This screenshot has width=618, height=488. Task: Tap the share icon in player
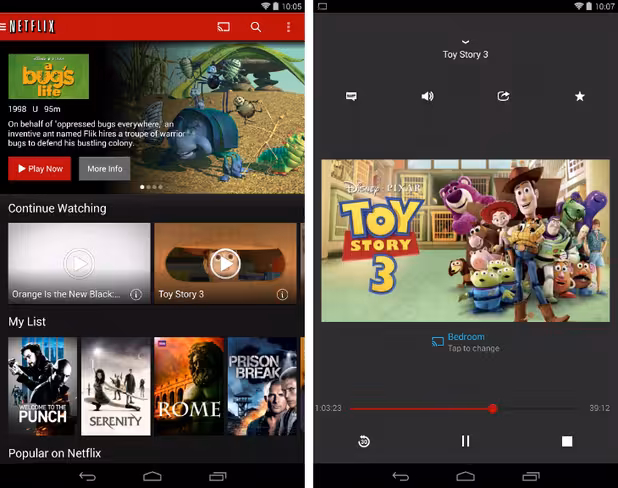503,96
